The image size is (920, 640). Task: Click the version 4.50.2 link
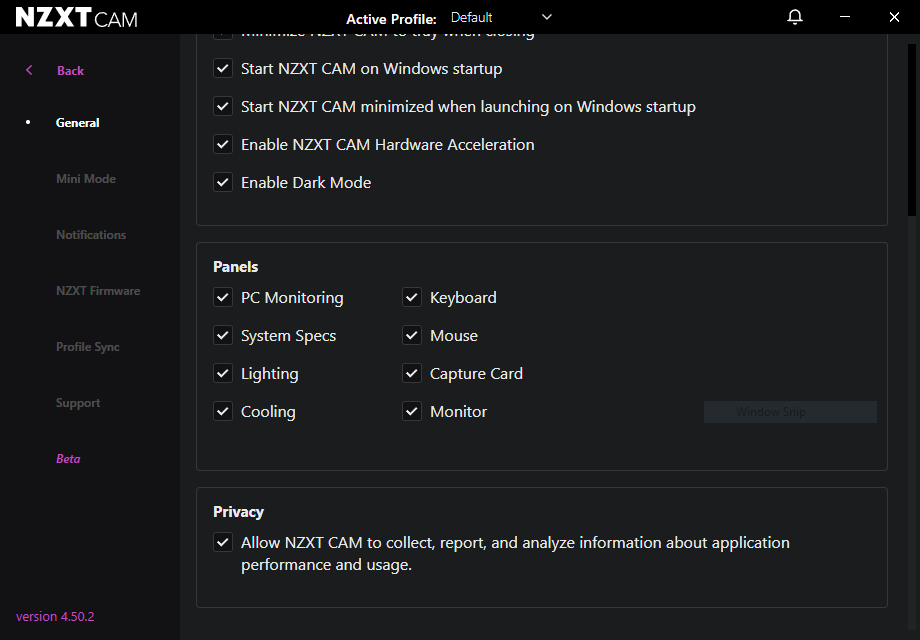coord(54,616)
